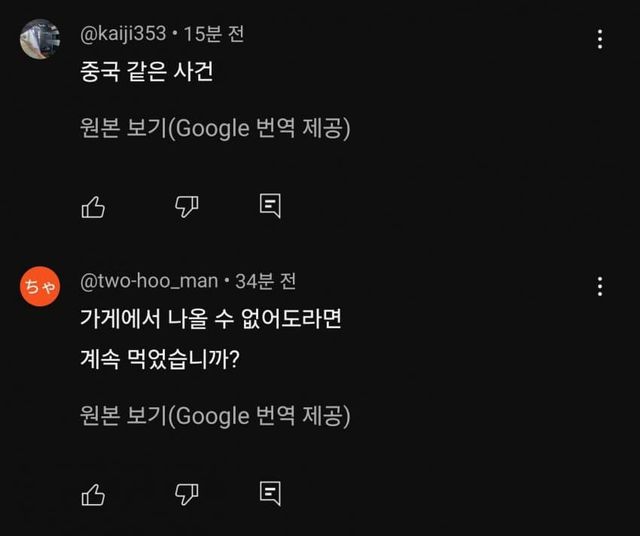Click the @kaiji353 username
The height and width of the screenshot is (536, 640).
point(123,34)
